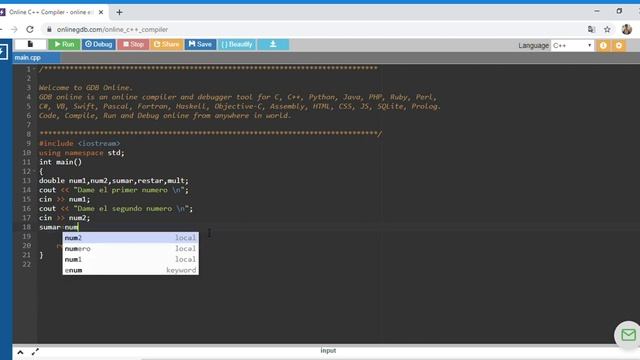
Task: Click the 'Dame el segundo numero' string
Action: (131, 209)
